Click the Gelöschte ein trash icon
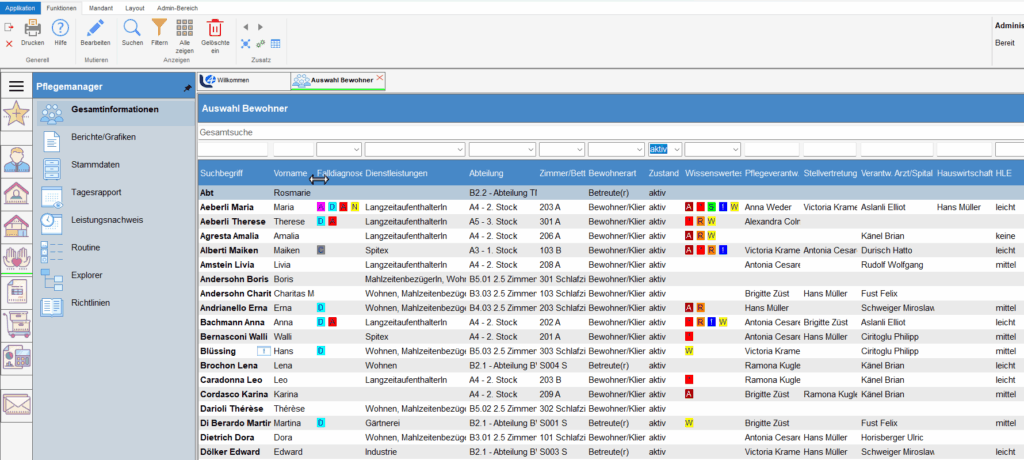1024x460 pixels. (215, 29)
